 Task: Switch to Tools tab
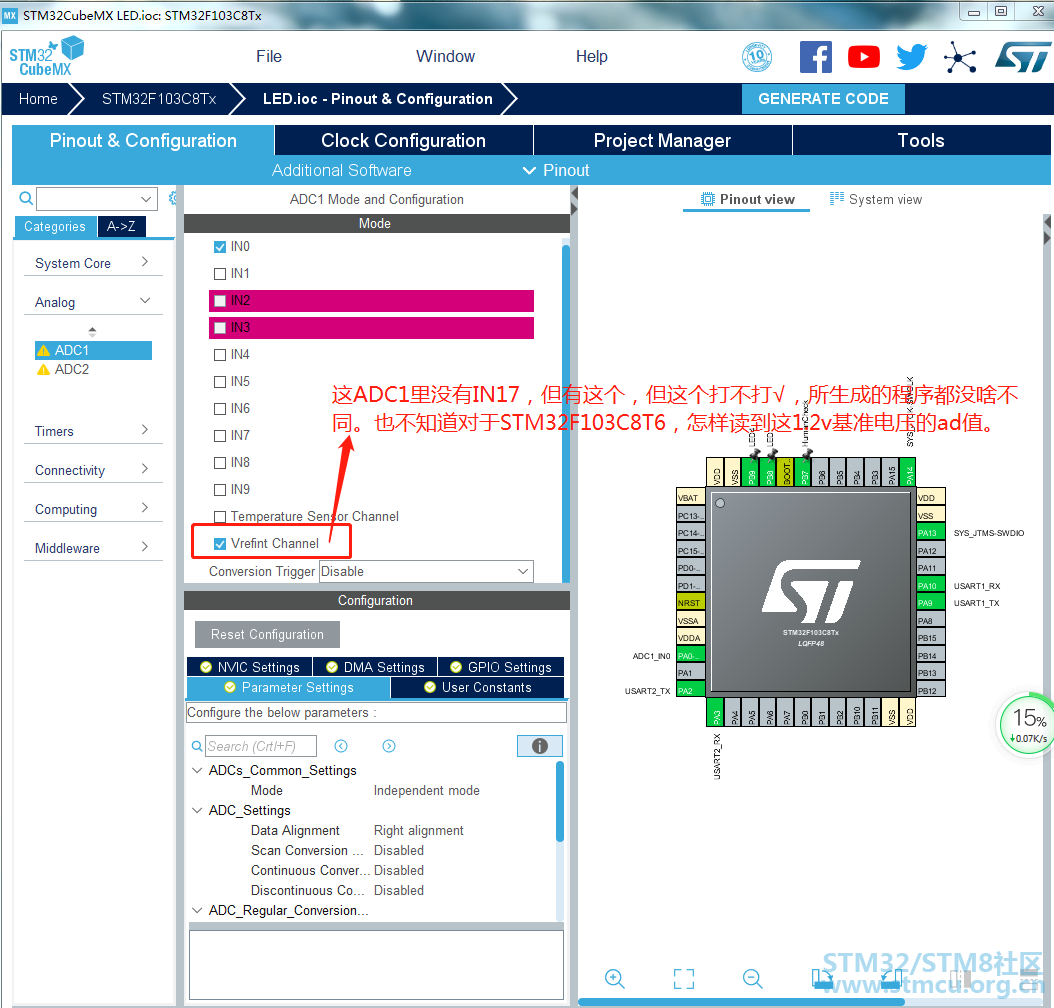coord(921,140)
